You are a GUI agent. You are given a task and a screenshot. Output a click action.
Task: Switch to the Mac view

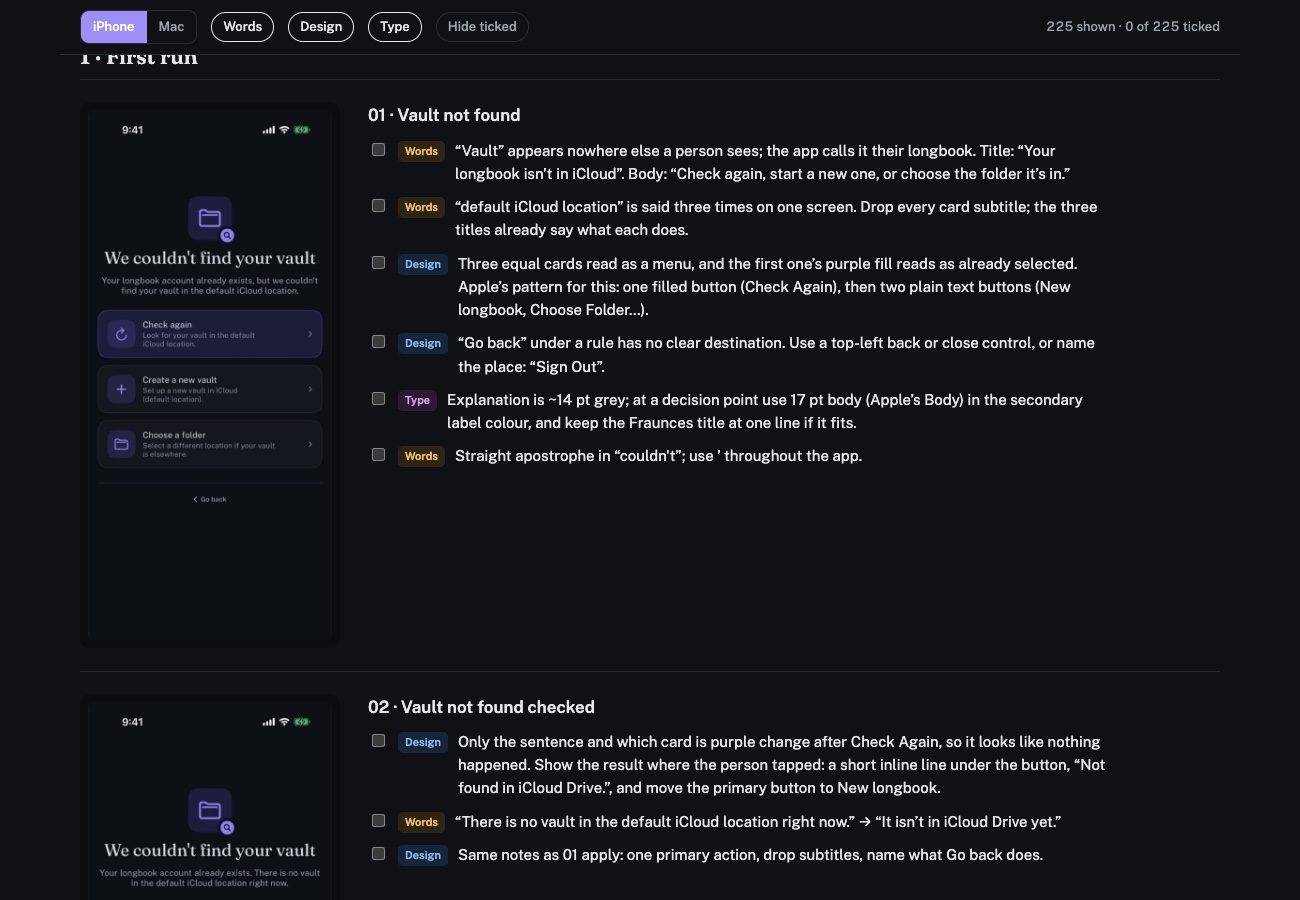171,27
